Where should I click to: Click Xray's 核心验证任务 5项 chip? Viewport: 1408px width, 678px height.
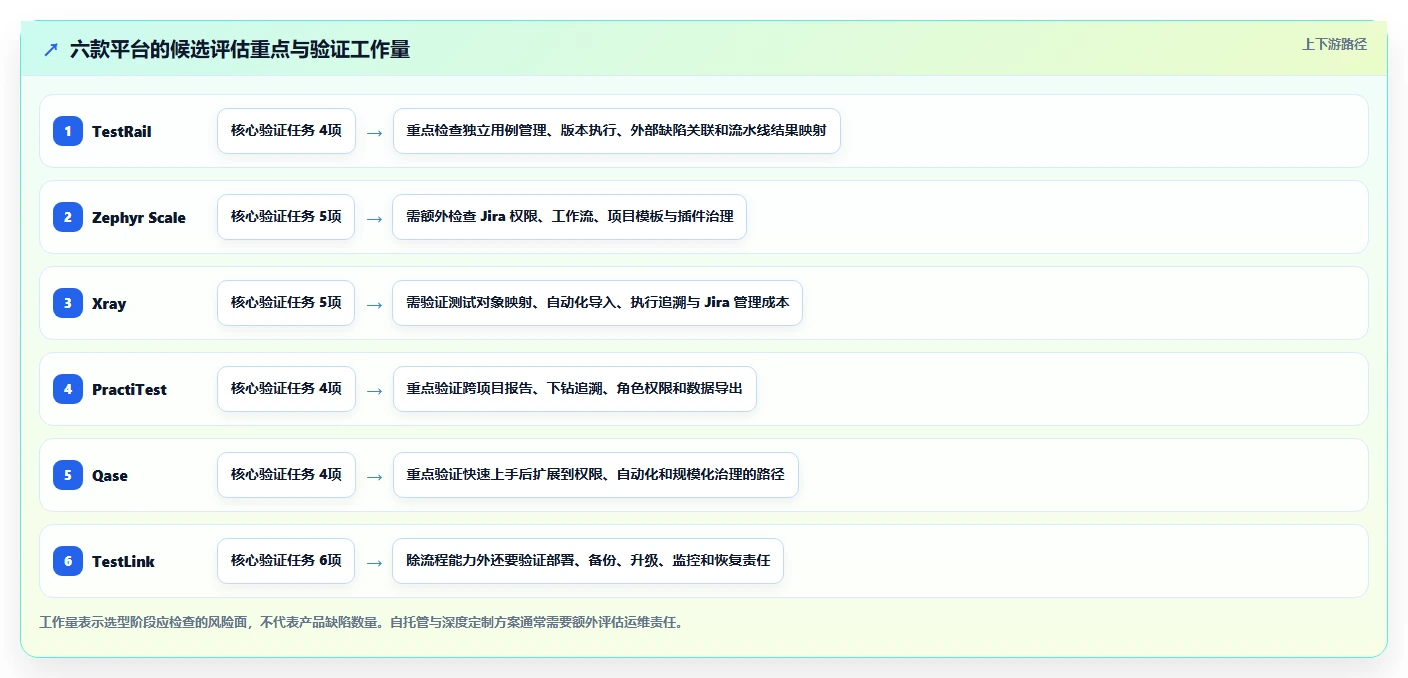coord(286,303)
